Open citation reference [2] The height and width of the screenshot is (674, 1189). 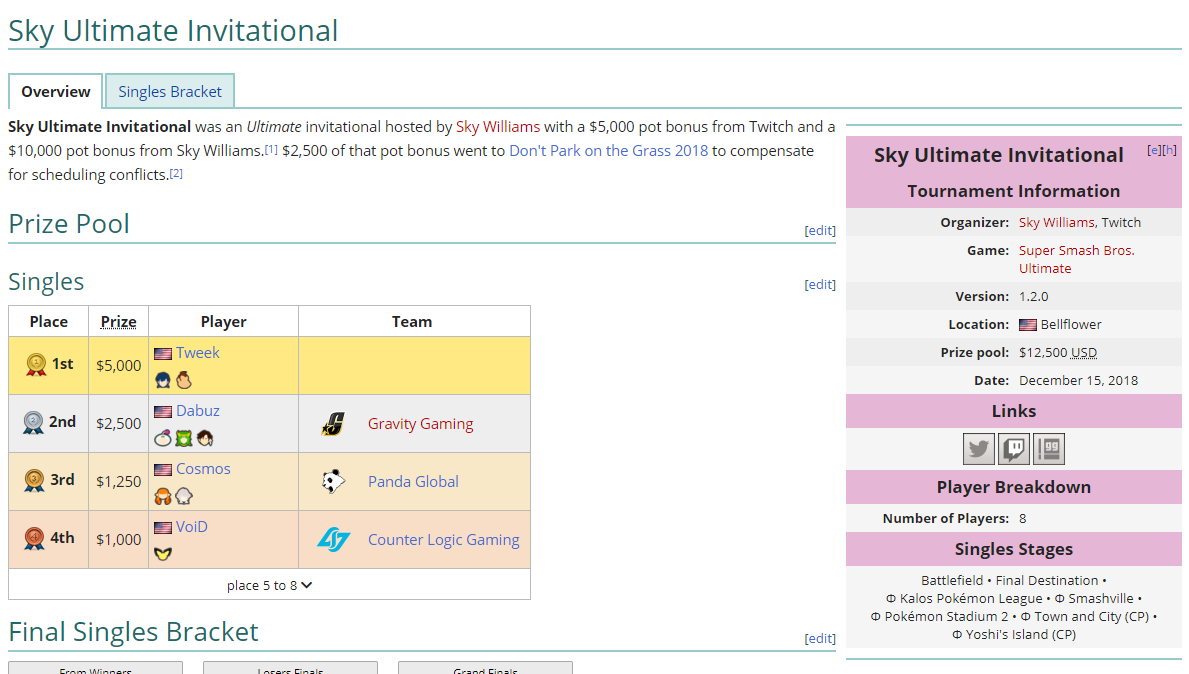(176, 174)
